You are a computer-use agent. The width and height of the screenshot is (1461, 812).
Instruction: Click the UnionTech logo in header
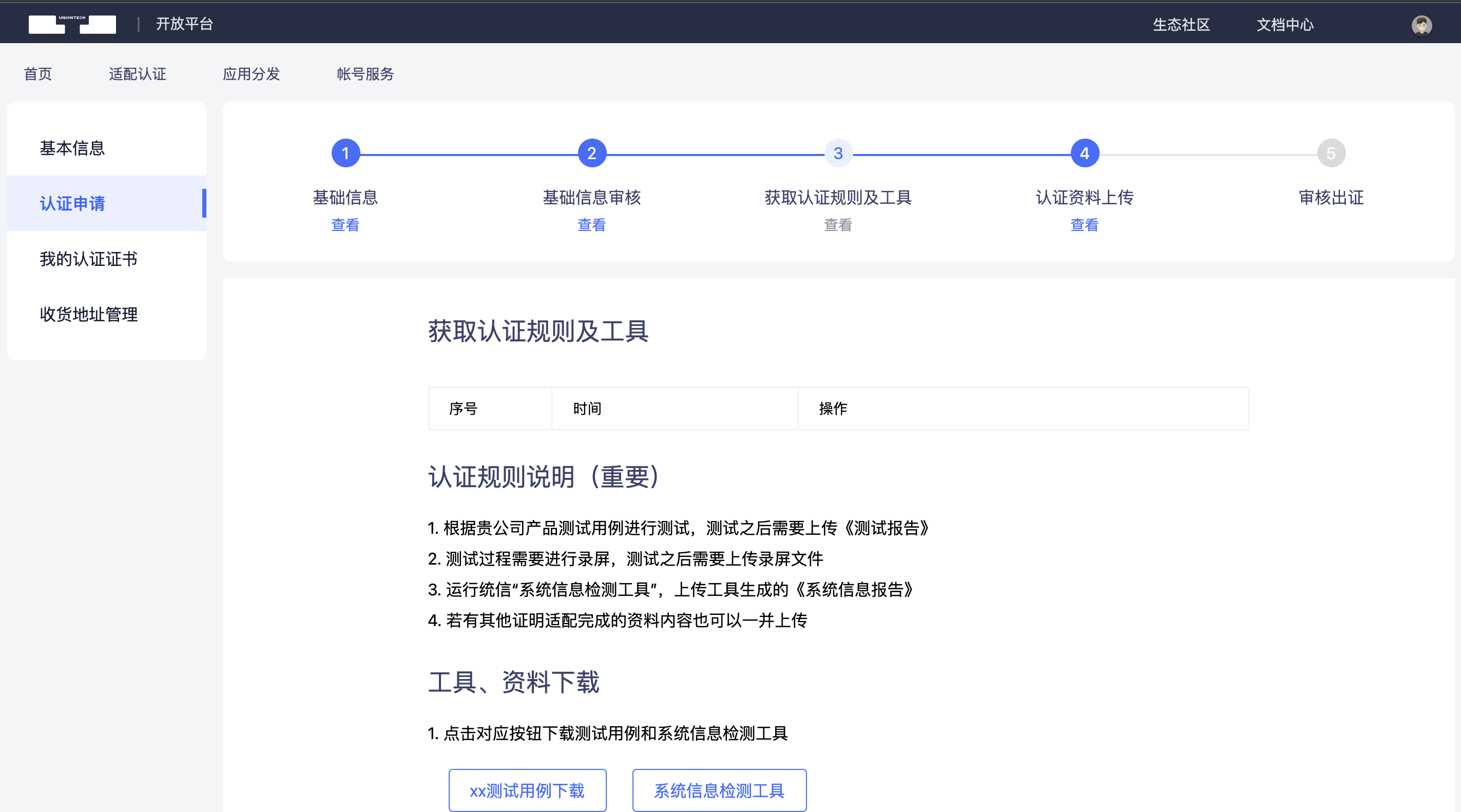tap(72, 24)
